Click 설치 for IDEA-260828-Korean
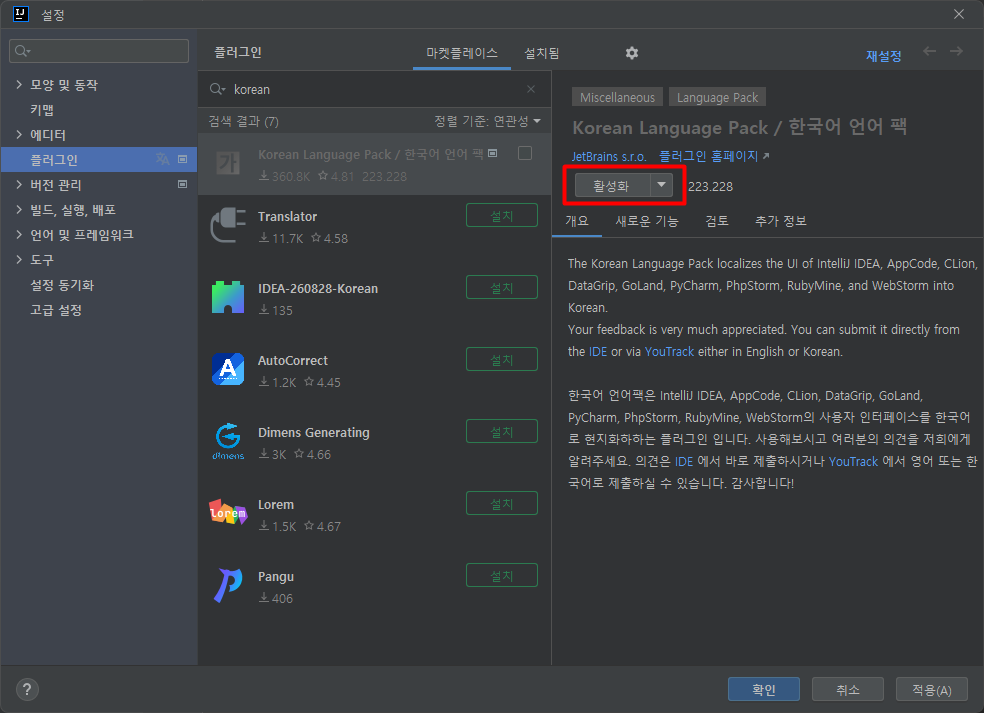984x713 pixels. click(502, 287)
